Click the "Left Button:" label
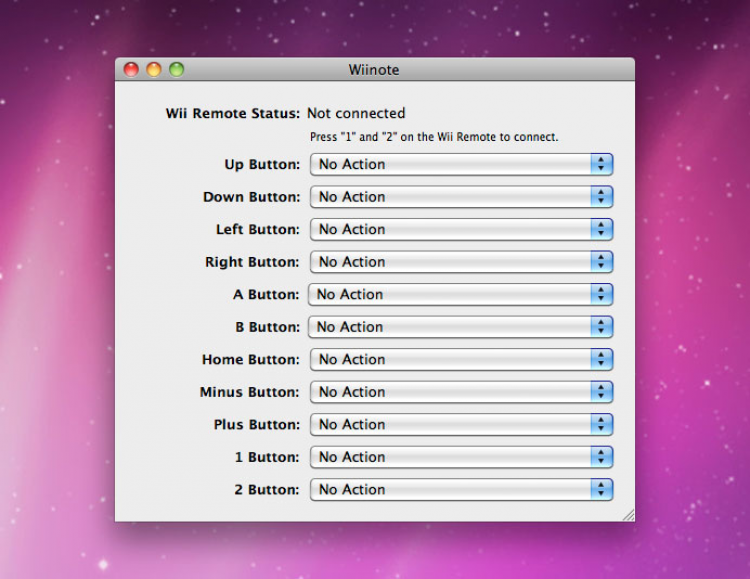 258,230
